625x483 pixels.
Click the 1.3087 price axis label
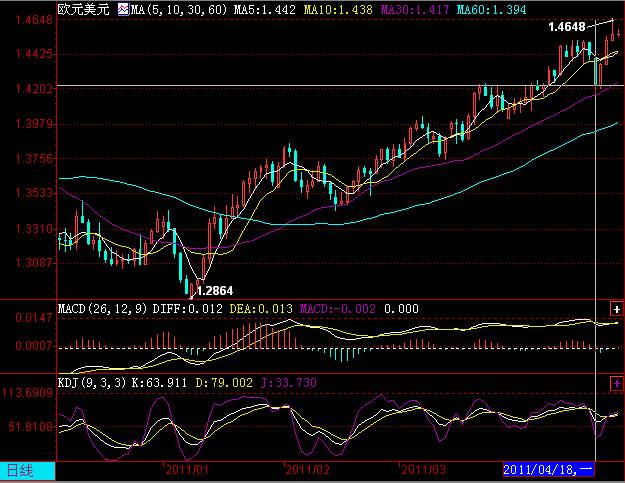(x=34, y=263)
